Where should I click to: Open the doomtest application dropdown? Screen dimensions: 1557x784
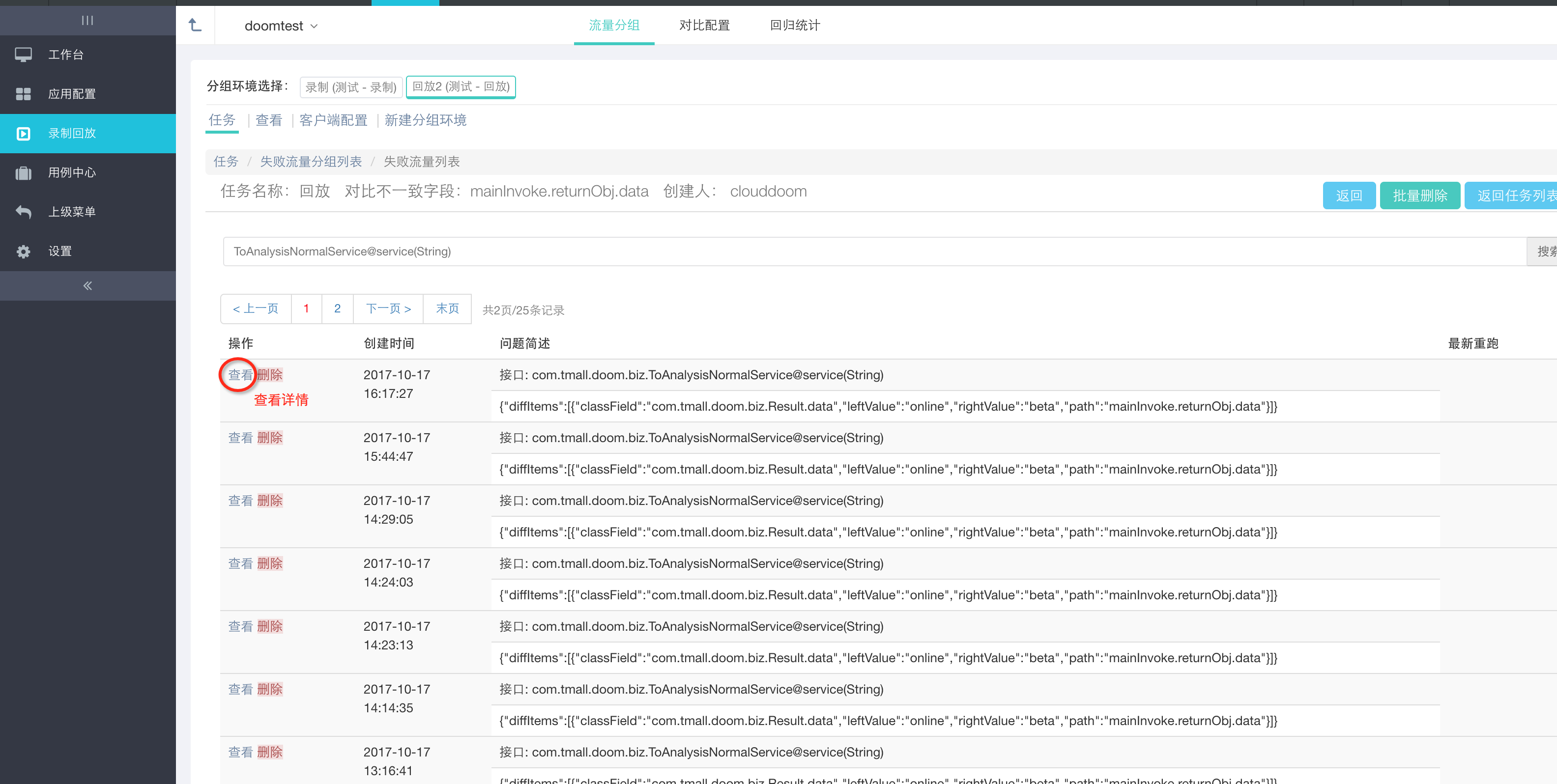pyautogui.click(x=281, y=26)
